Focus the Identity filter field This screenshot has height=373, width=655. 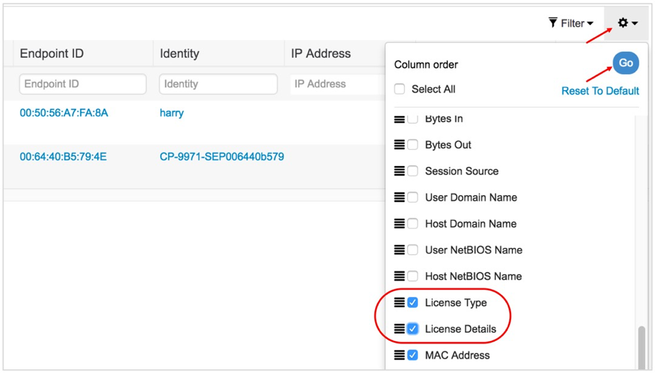(x=218, y=84)
